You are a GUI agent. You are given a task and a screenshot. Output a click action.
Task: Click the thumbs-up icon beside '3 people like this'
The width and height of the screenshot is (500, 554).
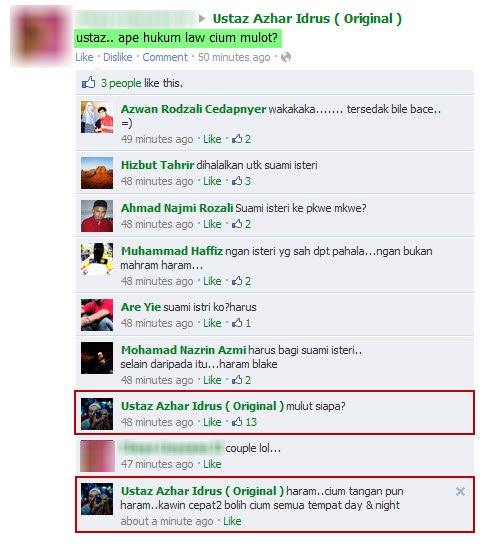click(89, 83)
